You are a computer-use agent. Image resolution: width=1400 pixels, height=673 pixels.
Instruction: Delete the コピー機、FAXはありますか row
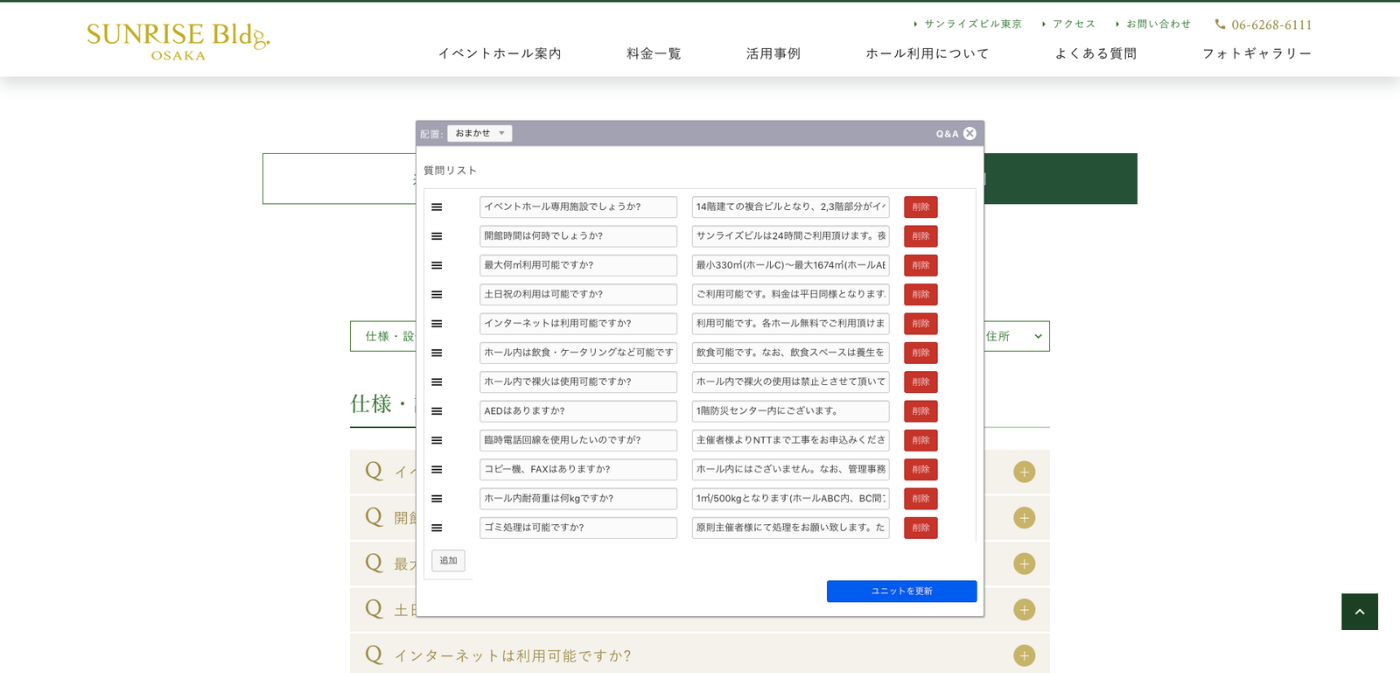[920, 469]
